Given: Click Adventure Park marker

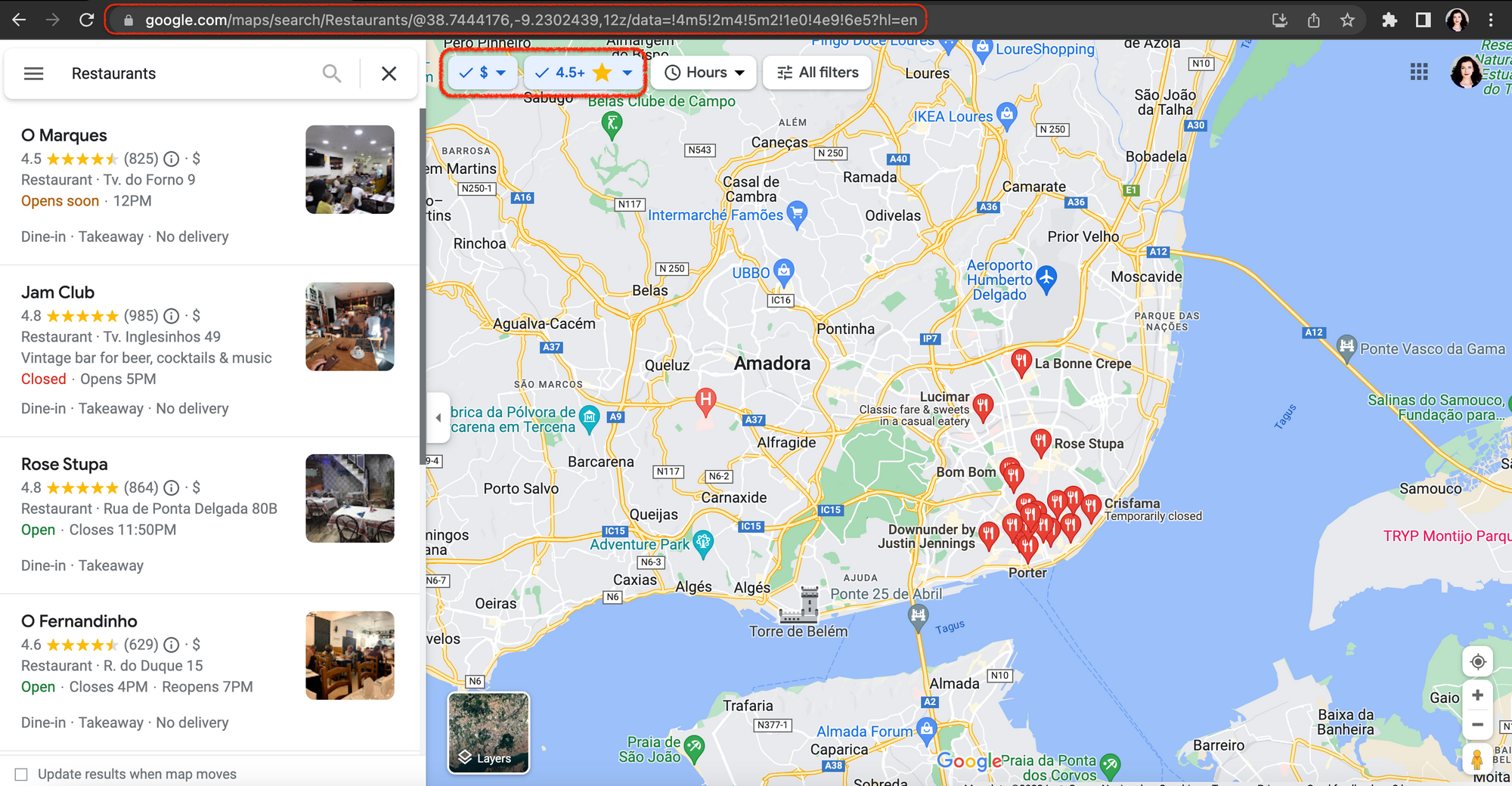Looking at the screenshot, I should point(703,543).
